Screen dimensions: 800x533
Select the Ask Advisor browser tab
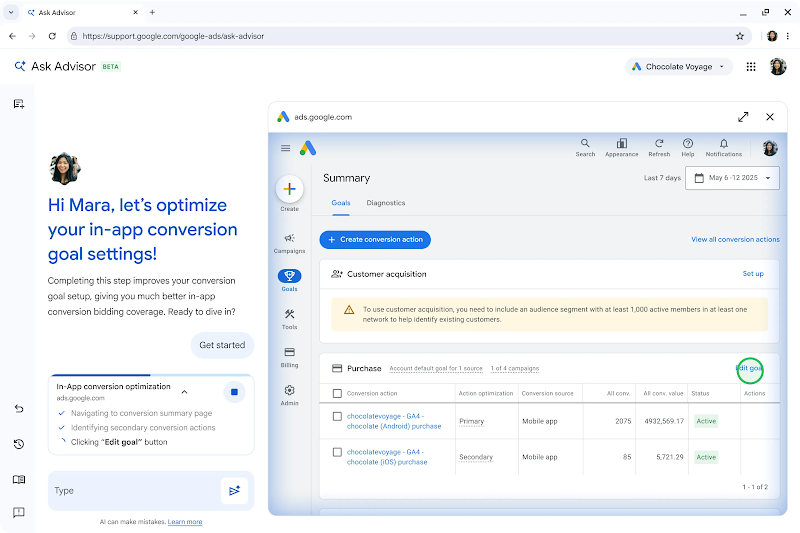coord(82,12)
